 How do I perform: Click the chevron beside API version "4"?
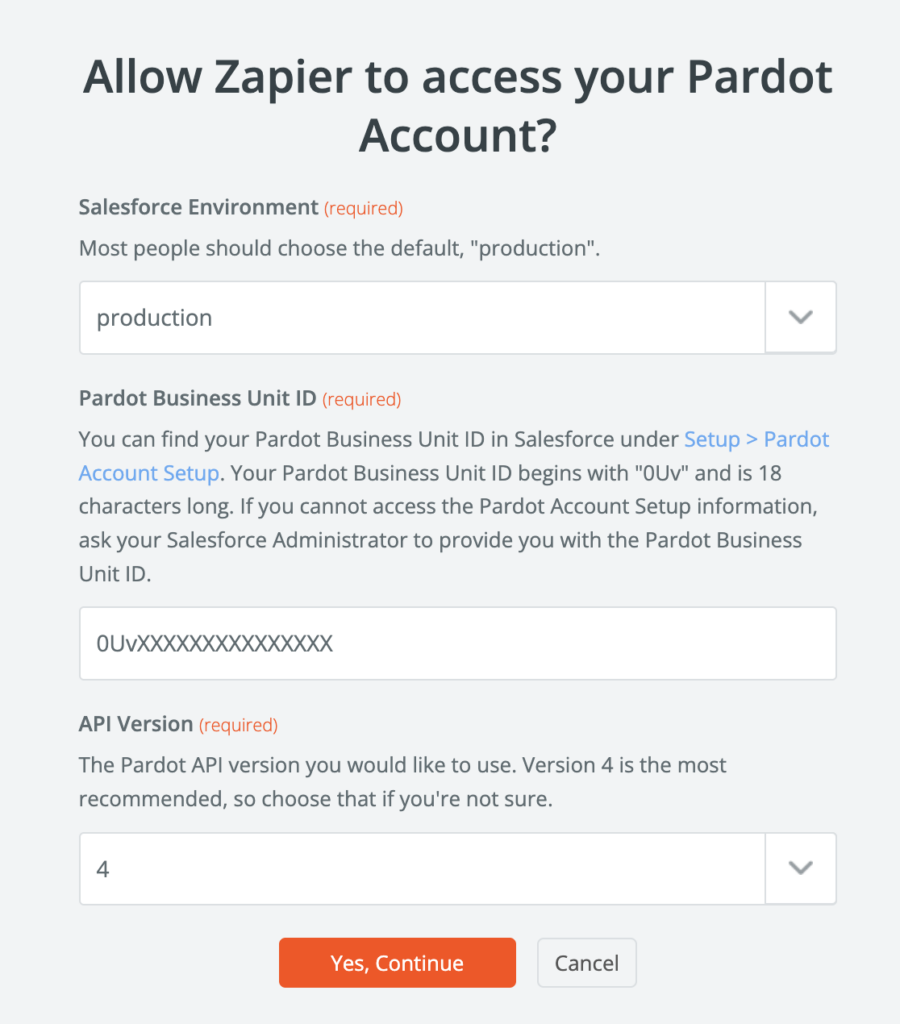coord(799,868)
